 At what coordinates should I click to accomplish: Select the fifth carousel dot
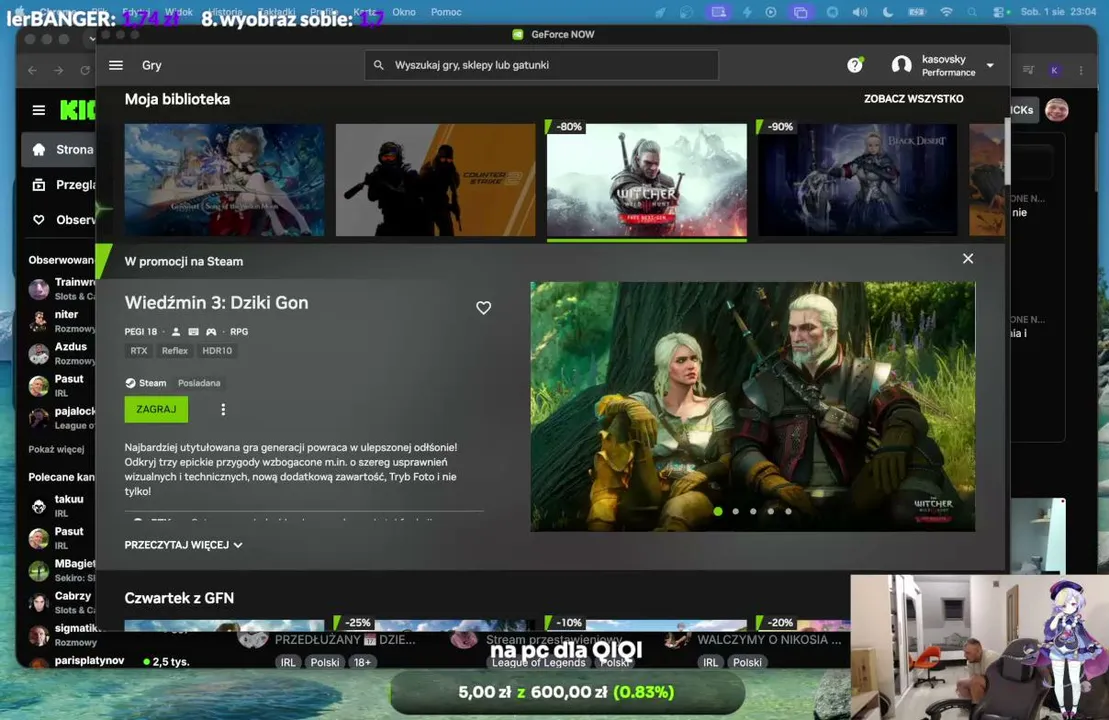click(x=789, y=511)
